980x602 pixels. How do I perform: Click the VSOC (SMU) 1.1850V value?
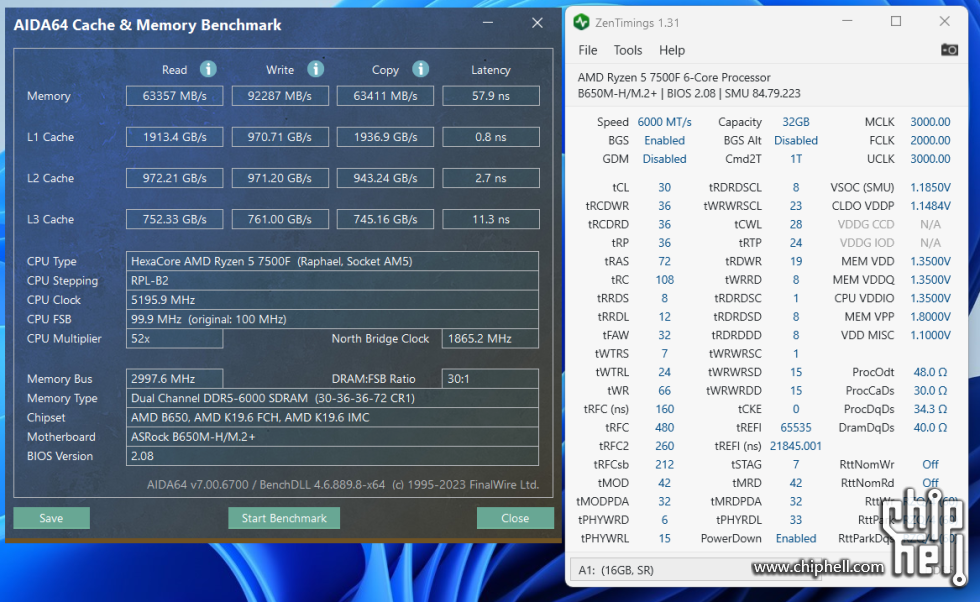[930, 188]
